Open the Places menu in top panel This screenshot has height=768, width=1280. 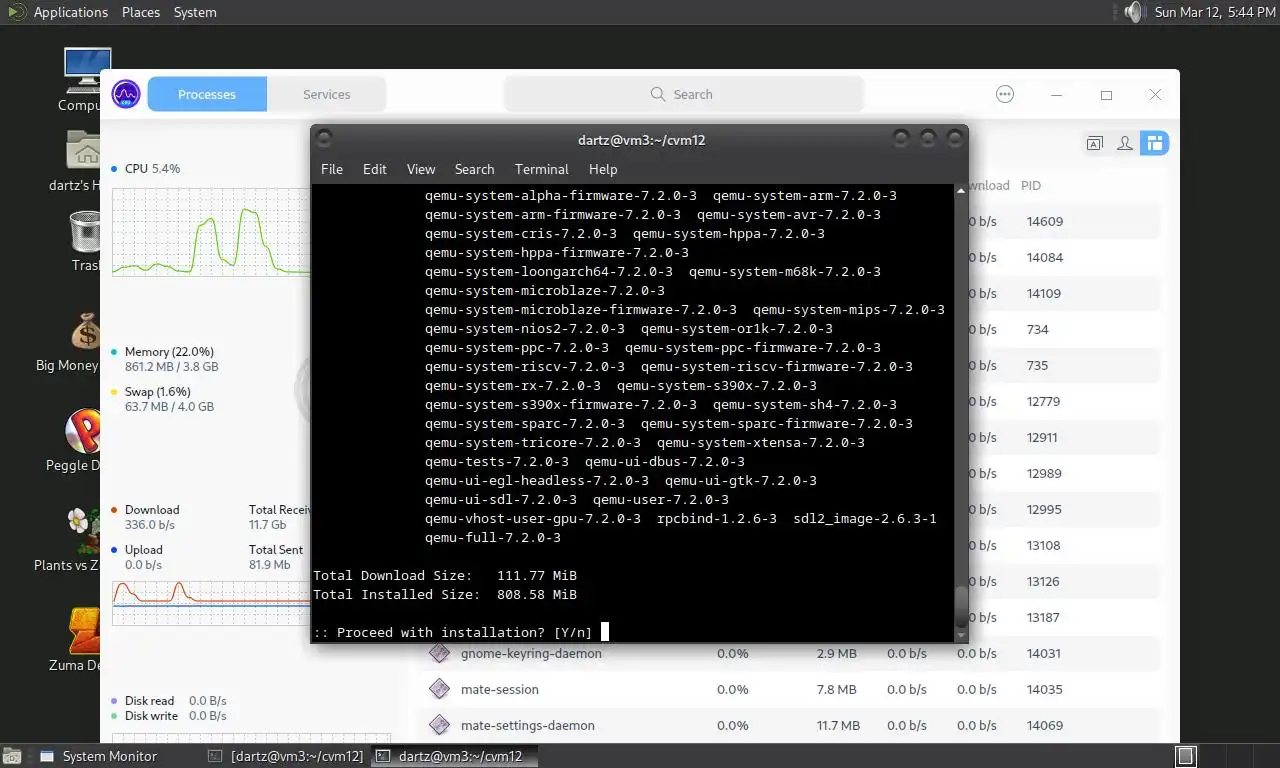click(x=141, y=12)
